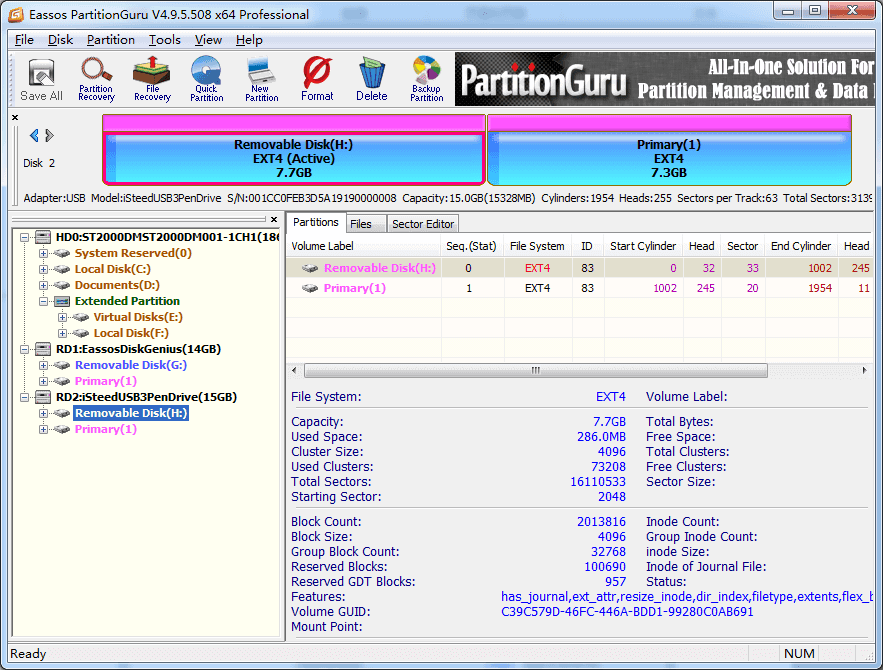The height and width of the screenshot is (670, 883).
Task: Go to previous disk with left arrow
Action: tap(34, 135)
